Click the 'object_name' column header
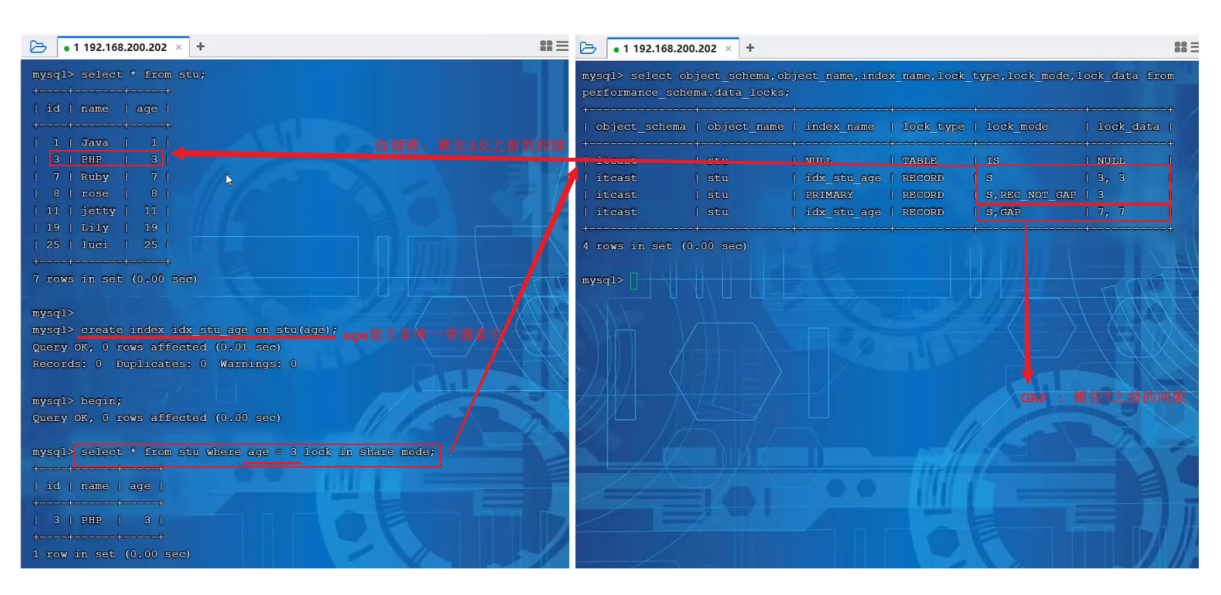This screenshot has height=595, width=1221. point(746,127)
